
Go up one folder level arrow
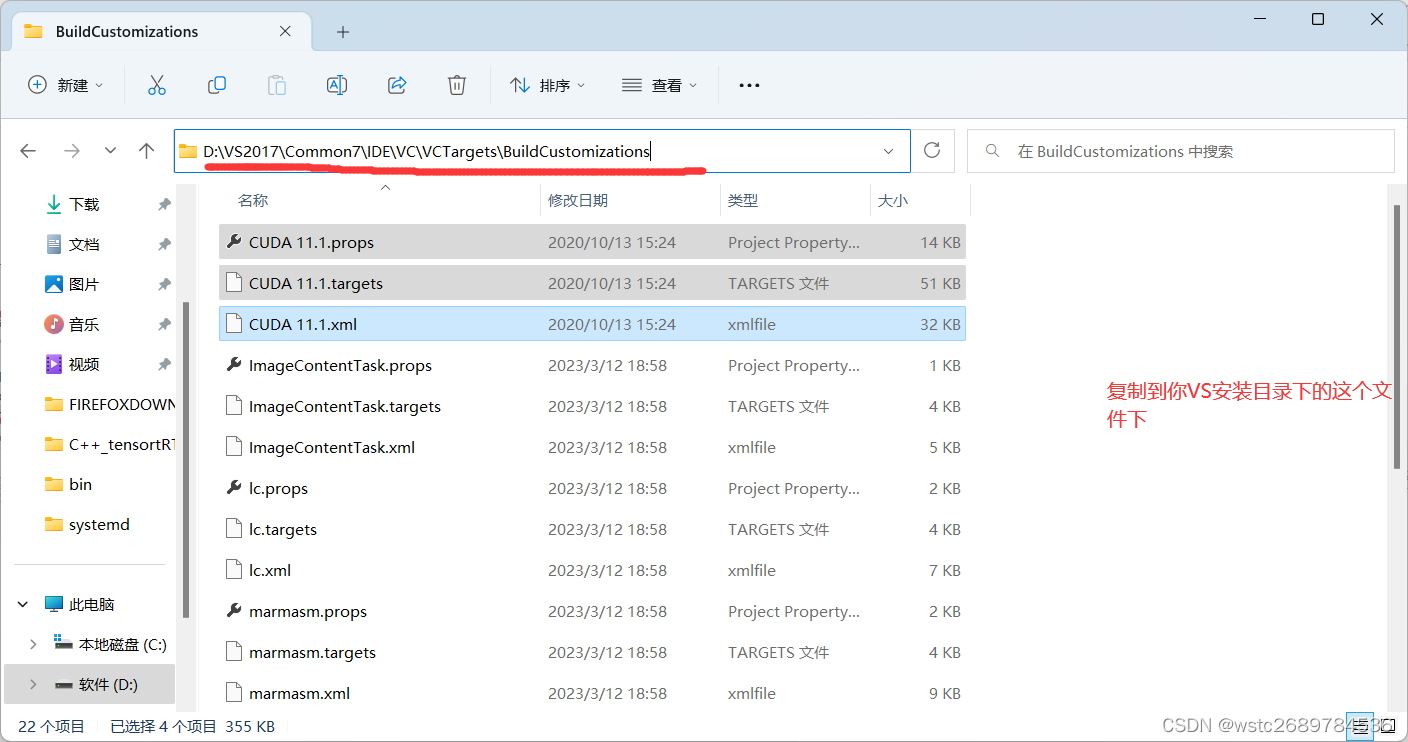click(x=147, y=151)
